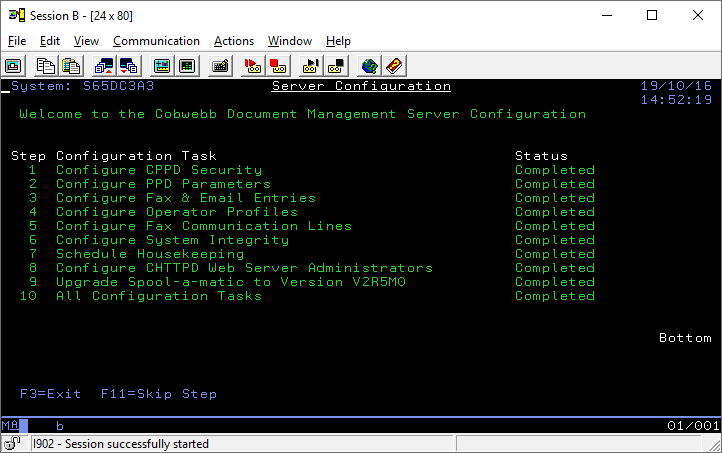The height and width of the screenshot is (453, 722).
Task: Select step 1 Configure CPPD Security
Action: click(159, 170)
